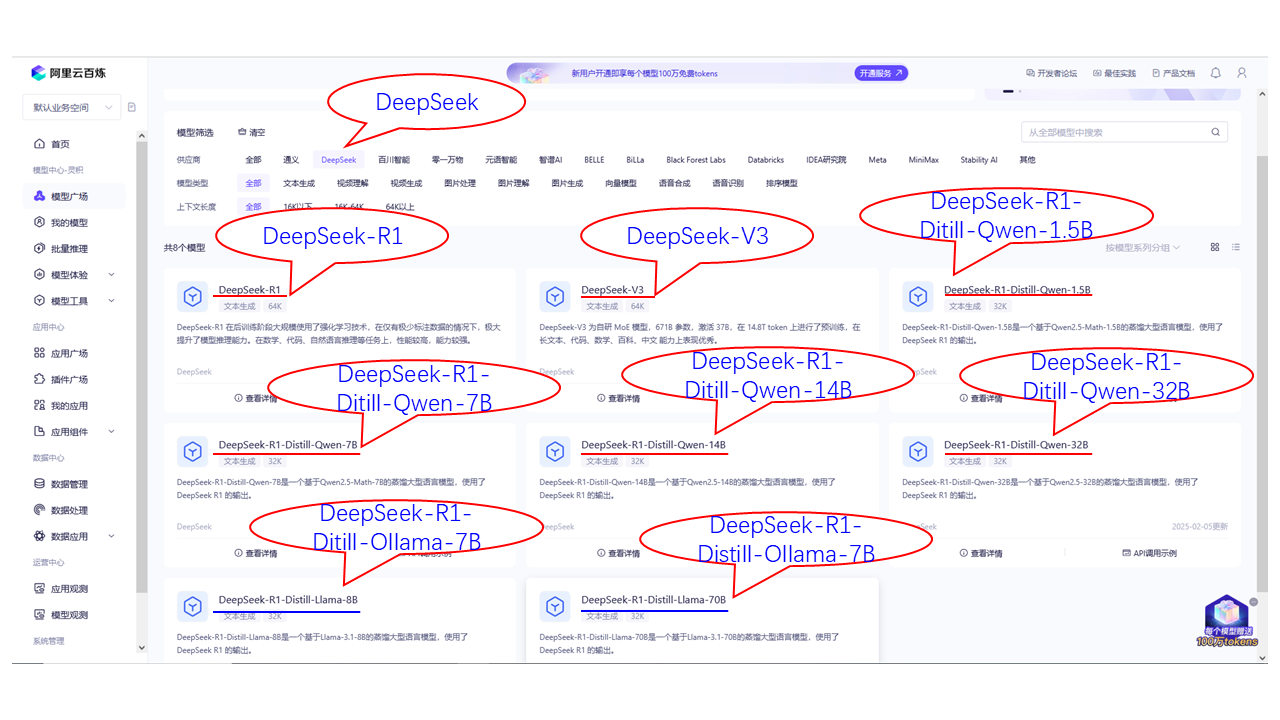Click the search magnifier icon
Image resolution: width=1280 pixels, height=720 pixels.
pyautogui.click(x=1216, y=132)
